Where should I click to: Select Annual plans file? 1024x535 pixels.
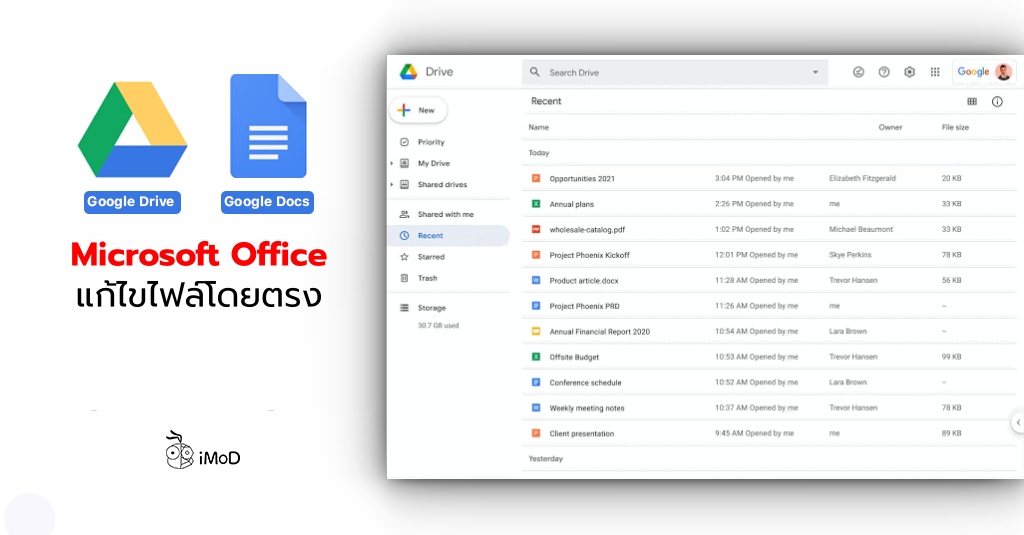point(769,204)
